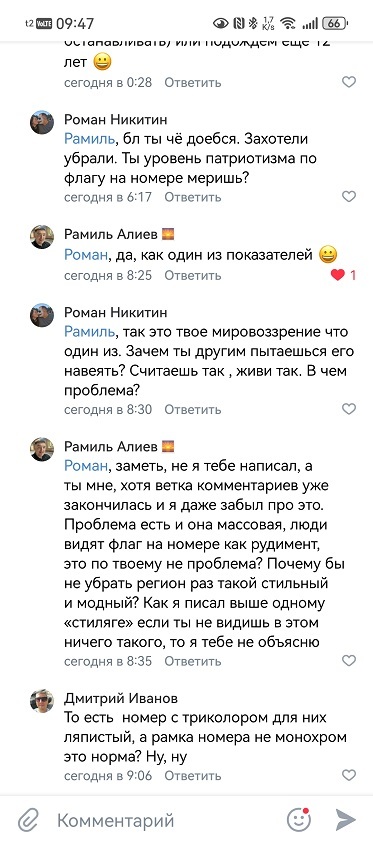The image size is (373, 844).
Task: Remove like from Ramil's 8:25 comment
Action: pyautogui.click(x=337, y=275)
